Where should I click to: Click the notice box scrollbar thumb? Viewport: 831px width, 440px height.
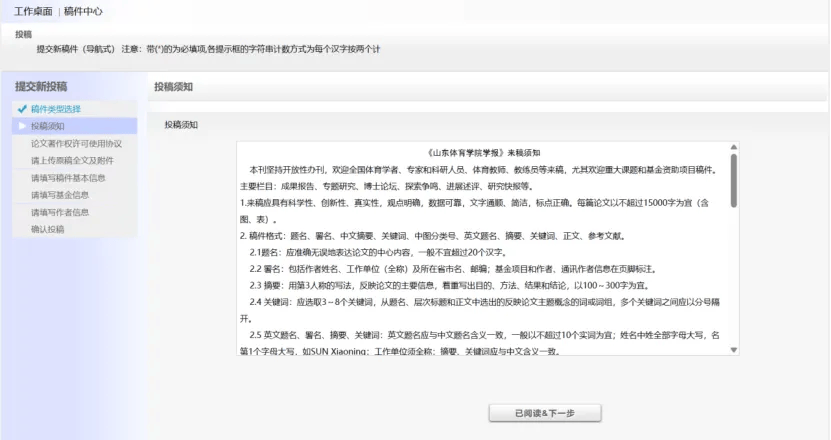click(x=734, y=180)
